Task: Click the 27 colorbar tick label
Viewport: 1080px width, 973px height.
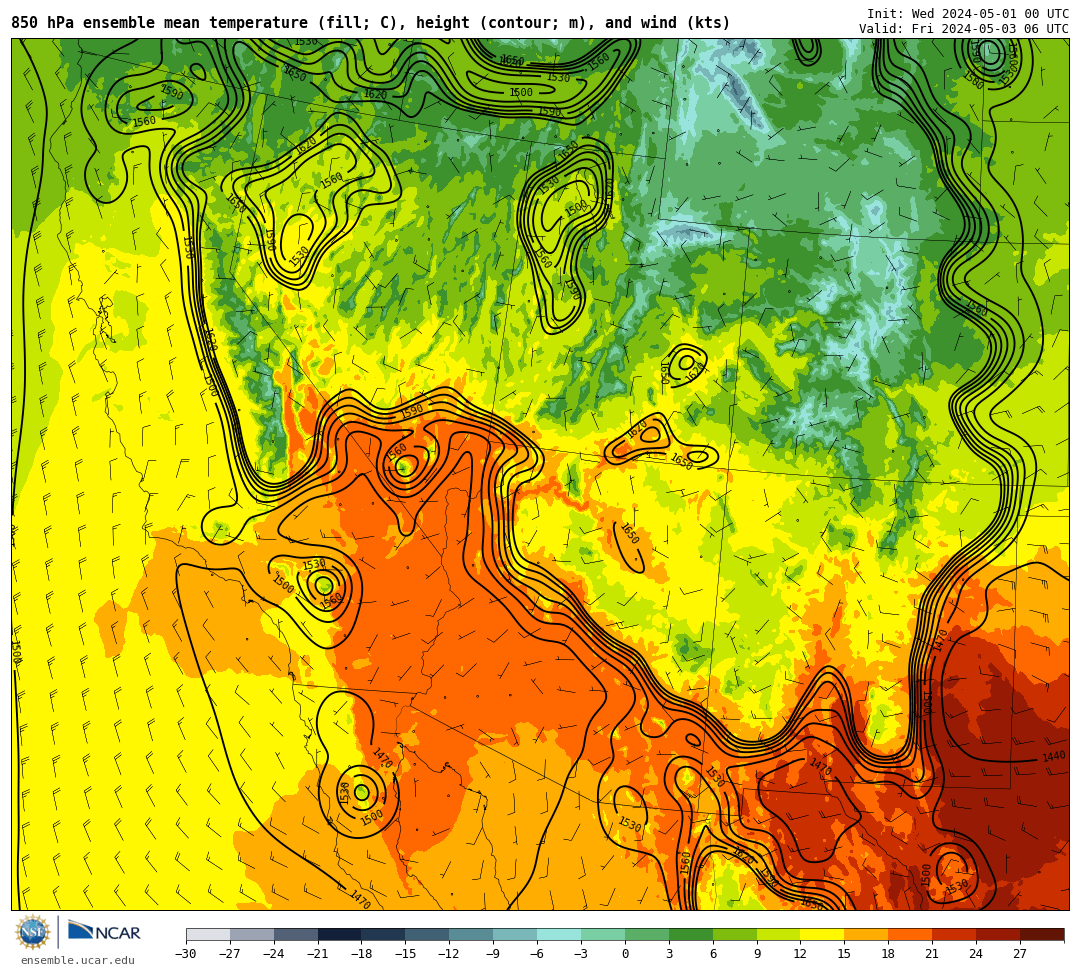Action: [1020, 954]
